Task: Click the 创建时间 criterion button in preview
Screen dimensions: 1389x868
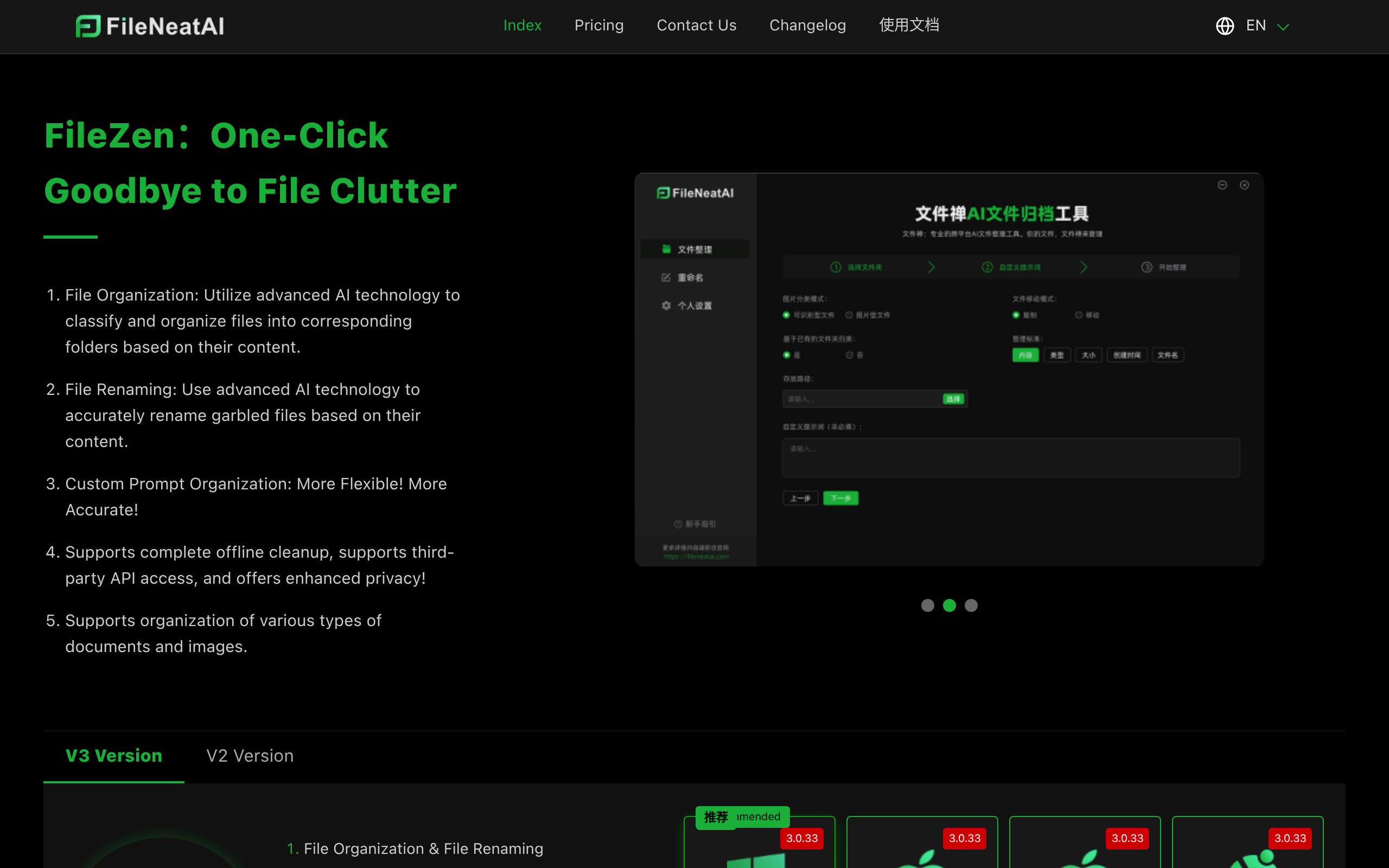Action: click(1127, 355)
